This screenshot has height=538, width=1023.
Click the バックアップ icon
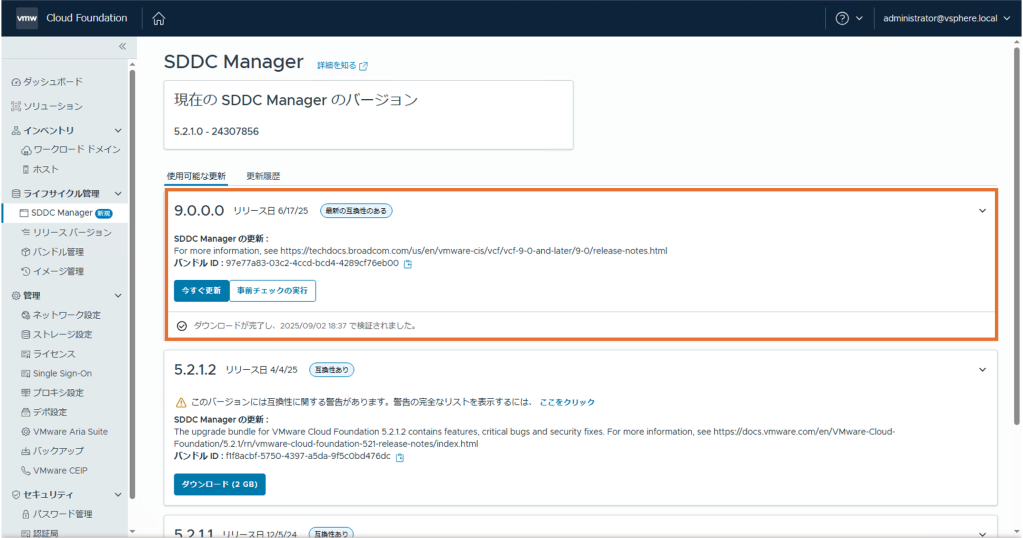click(x=25, y=451)
